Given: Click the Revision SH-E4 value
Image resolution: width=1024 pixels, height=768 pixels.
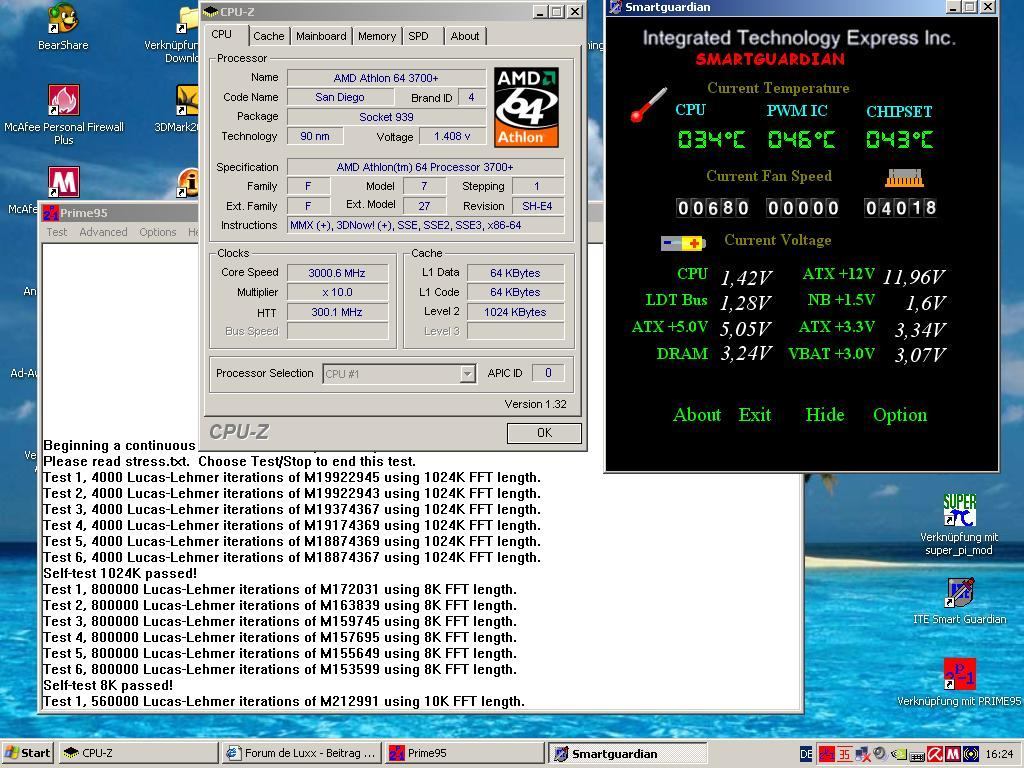Looking at the screenshot, I should tap(537, 206).
